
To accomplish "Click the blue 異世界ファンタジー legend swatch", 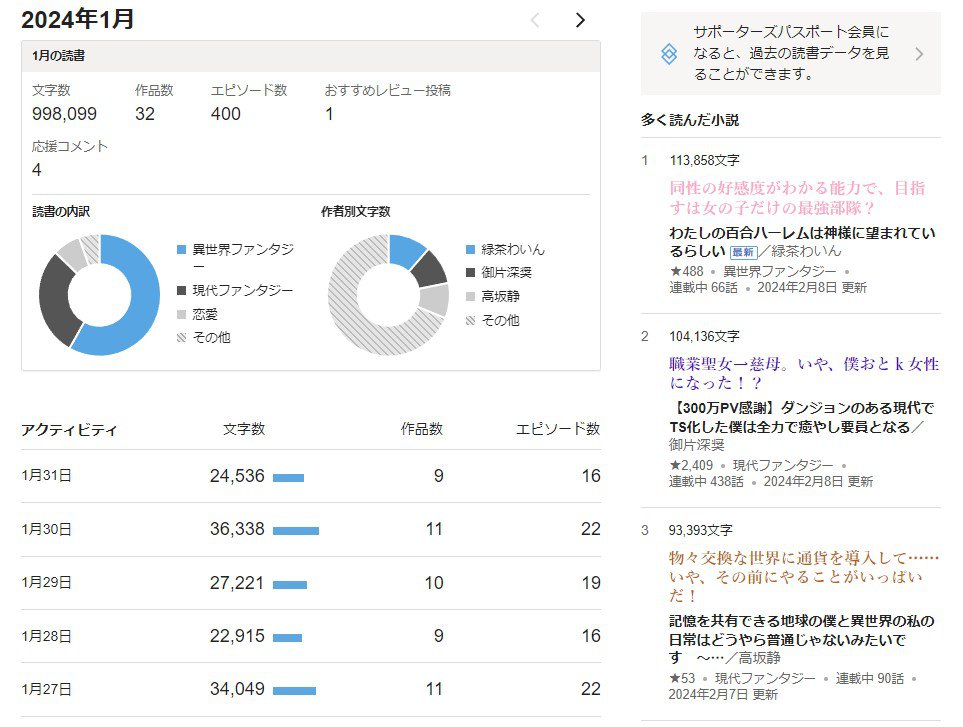I will click(181, 249).
